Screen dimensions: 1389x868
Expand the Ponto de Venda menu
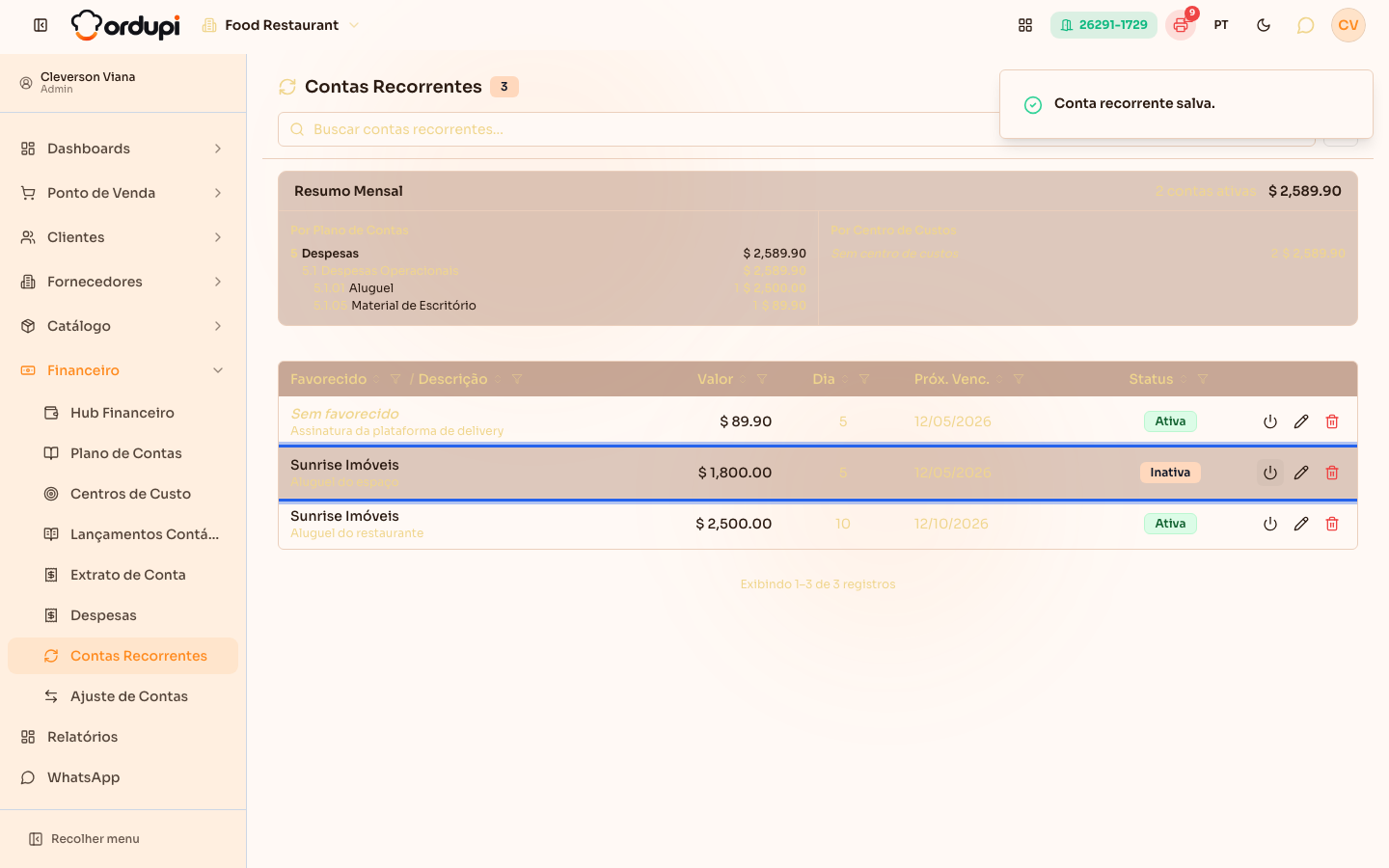coord(123,193)
